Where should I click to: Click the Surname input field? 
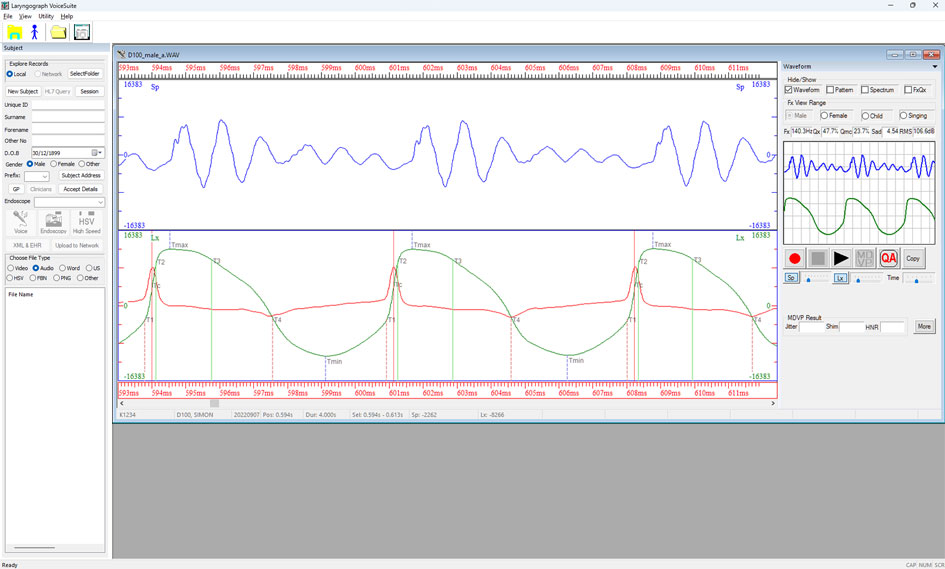click(68, 117)
